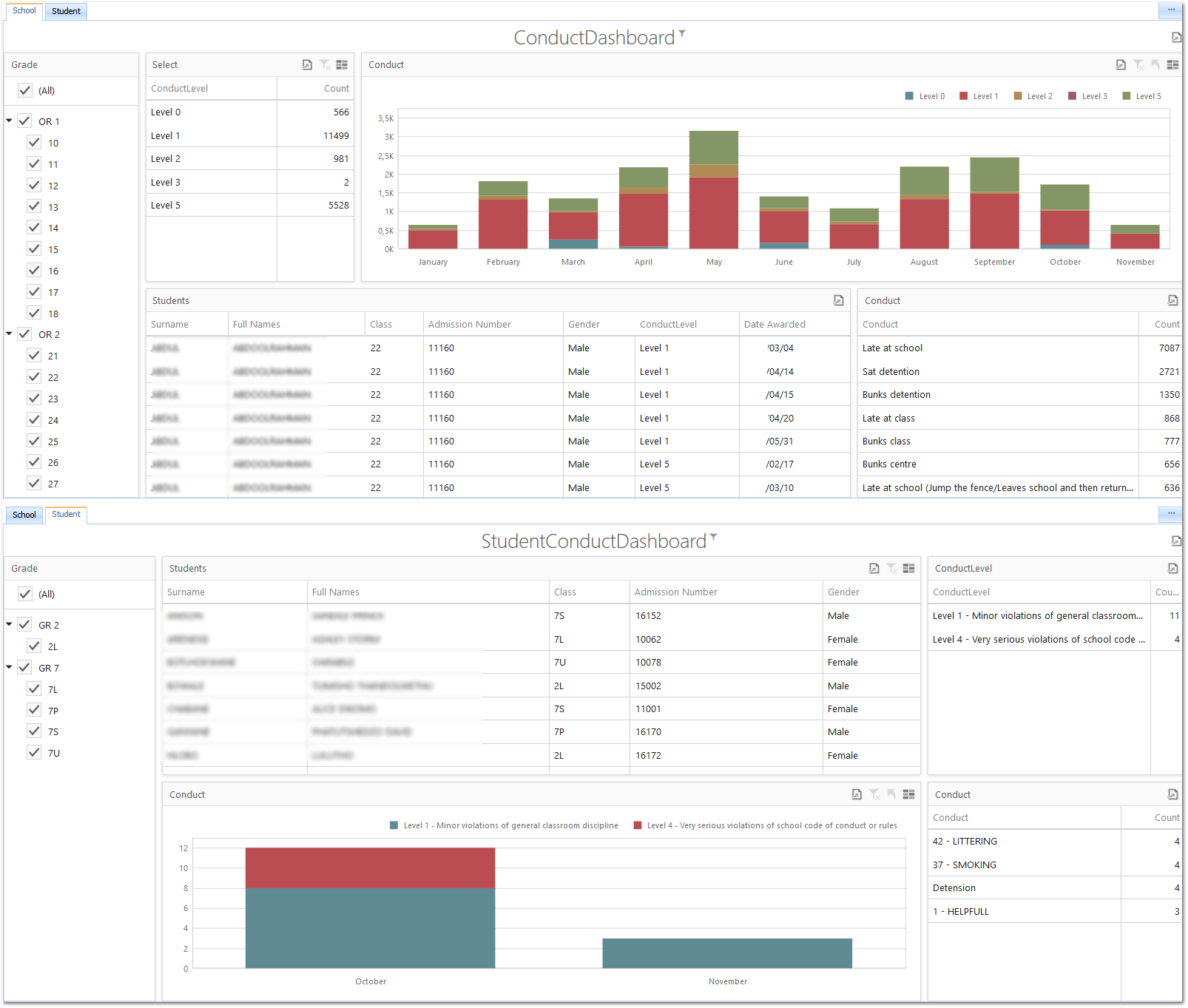Clear master filter on StudentConductDashboard Students grid
1188x1008 pixels.
tap(891, 569)
